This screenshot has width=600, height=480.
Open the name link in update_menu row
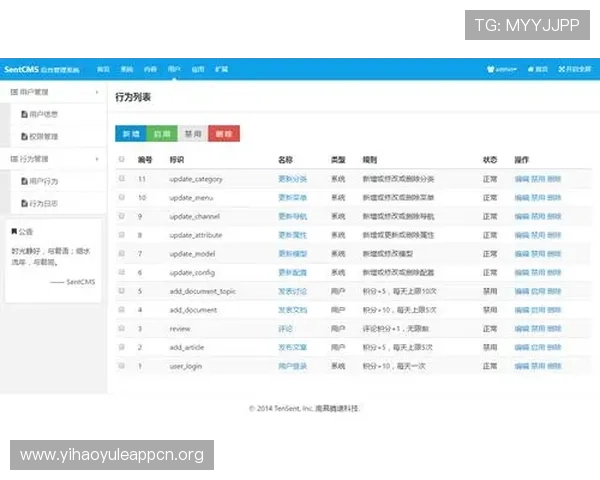(292, 198)
